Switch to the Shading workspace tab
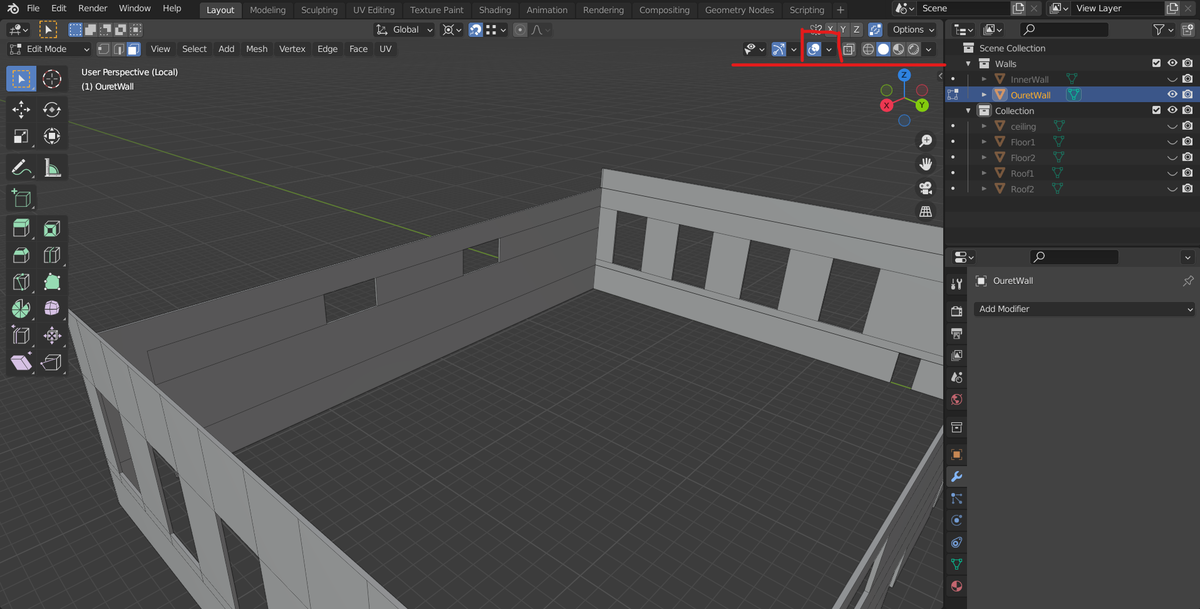 495,10
